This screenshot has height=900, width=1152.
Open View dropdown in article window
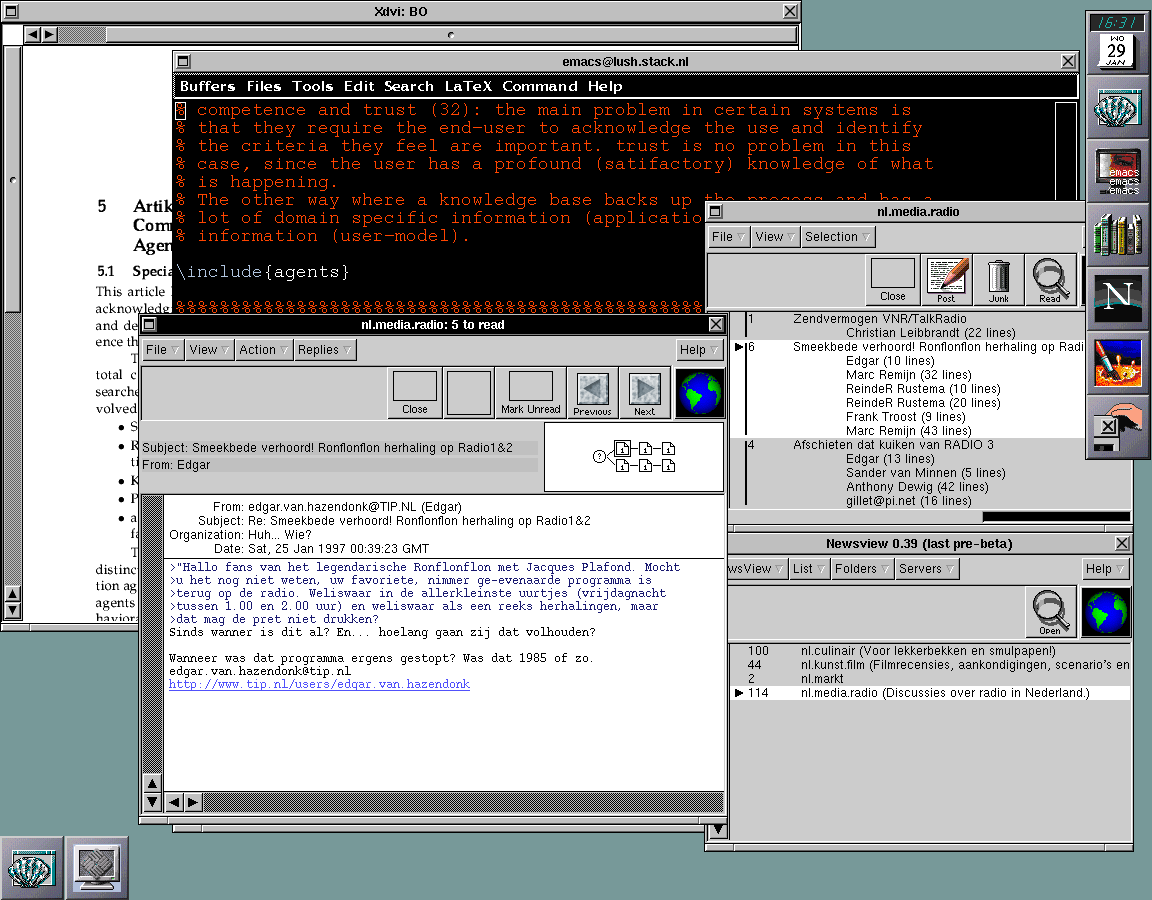click(x=209, y=350)
